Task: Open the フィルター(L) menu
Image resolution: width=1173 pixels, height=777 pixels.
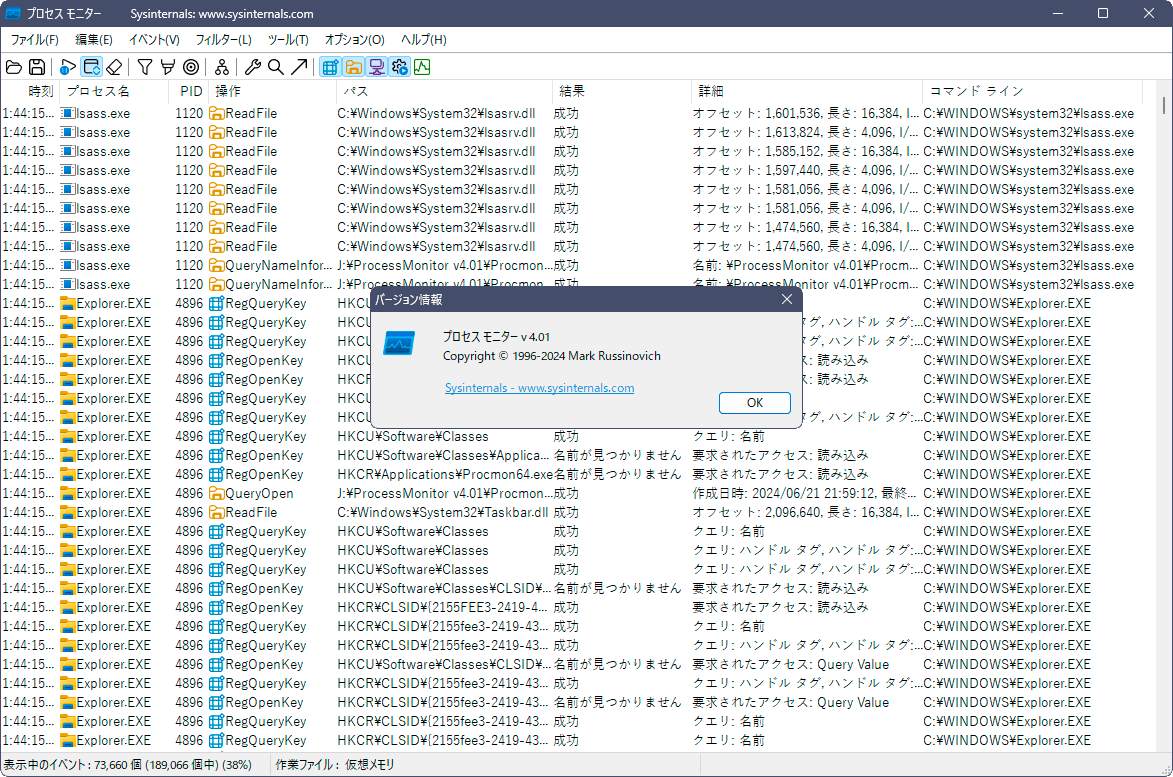Action: [x=224, y=40]
